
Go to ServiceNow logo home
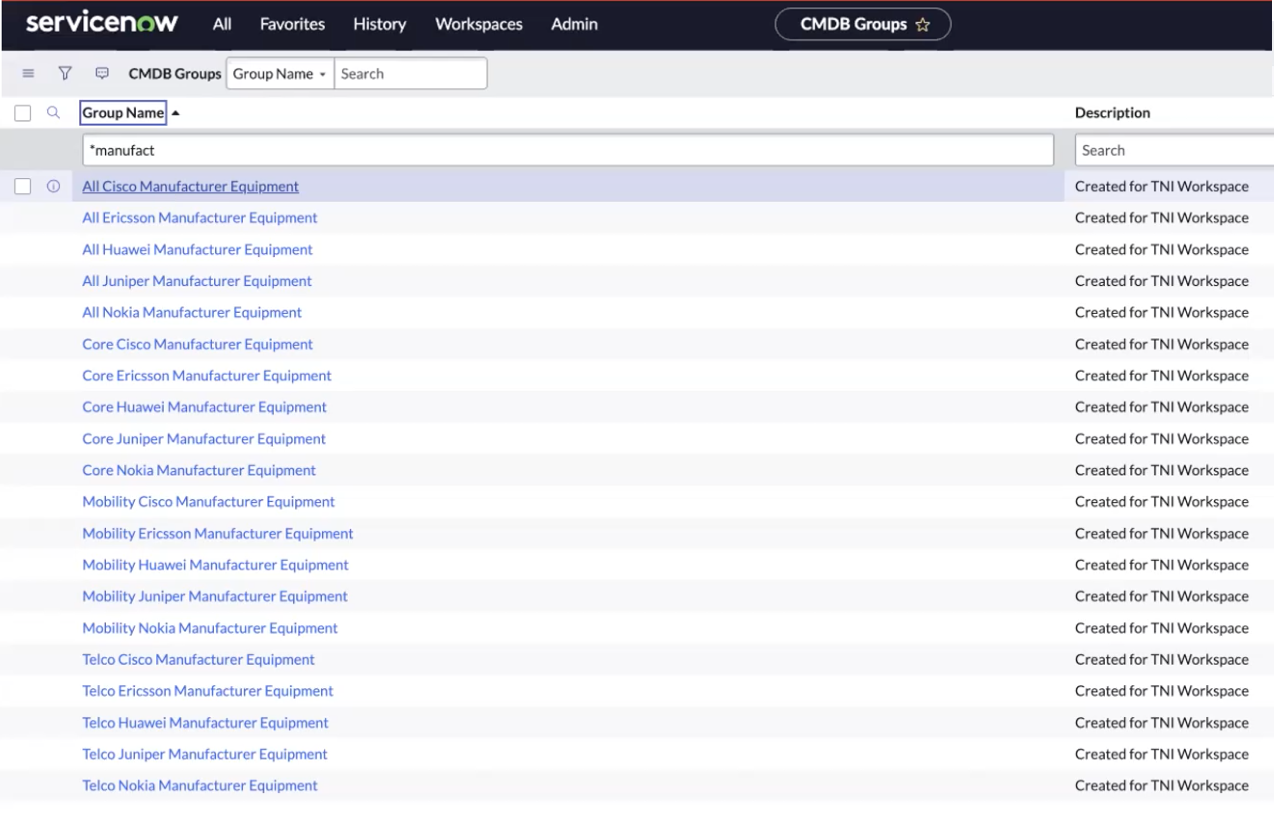102,23
